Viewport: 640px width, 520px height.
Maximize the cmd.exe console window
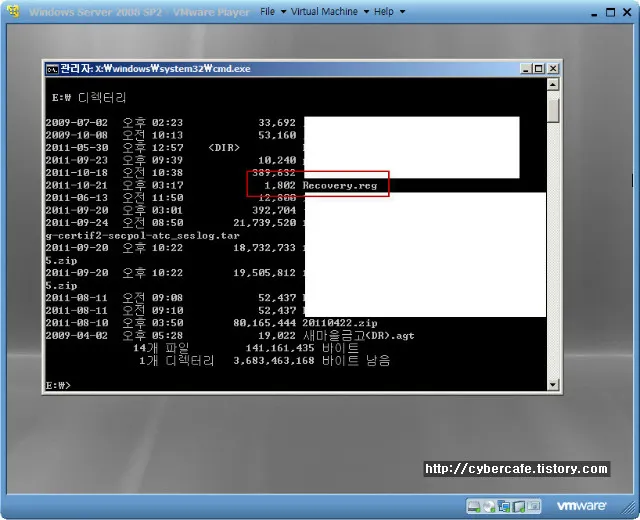pos(539,69)
